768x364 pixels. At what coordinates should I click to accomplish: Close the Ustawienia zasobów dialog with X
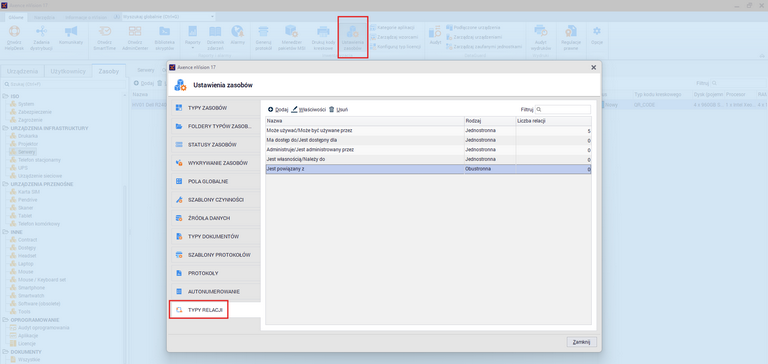tap(594, 67)
